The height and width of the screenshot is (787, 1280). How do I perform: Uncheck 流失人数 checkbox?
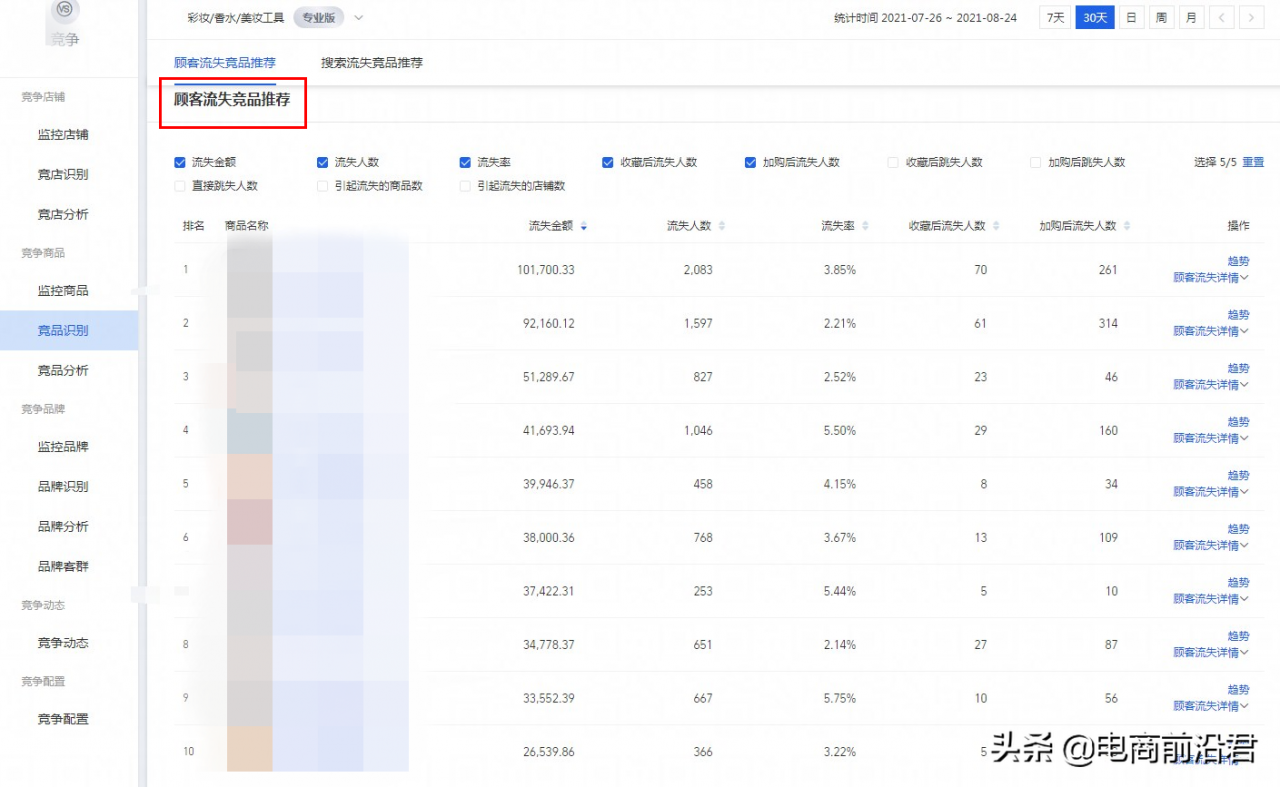click(x=323, y=162)
